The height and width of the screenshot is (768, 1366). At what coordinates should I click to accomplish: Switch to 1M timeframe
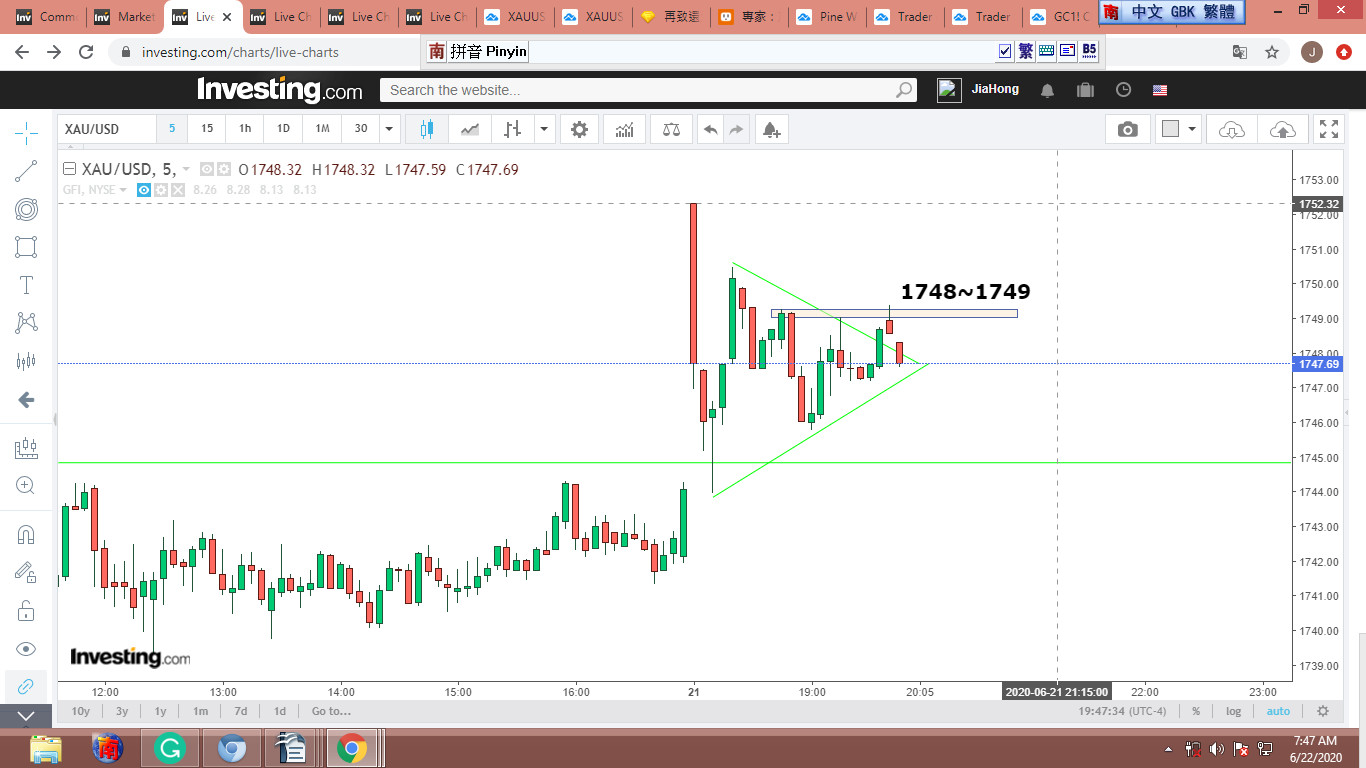coord(322,129)
